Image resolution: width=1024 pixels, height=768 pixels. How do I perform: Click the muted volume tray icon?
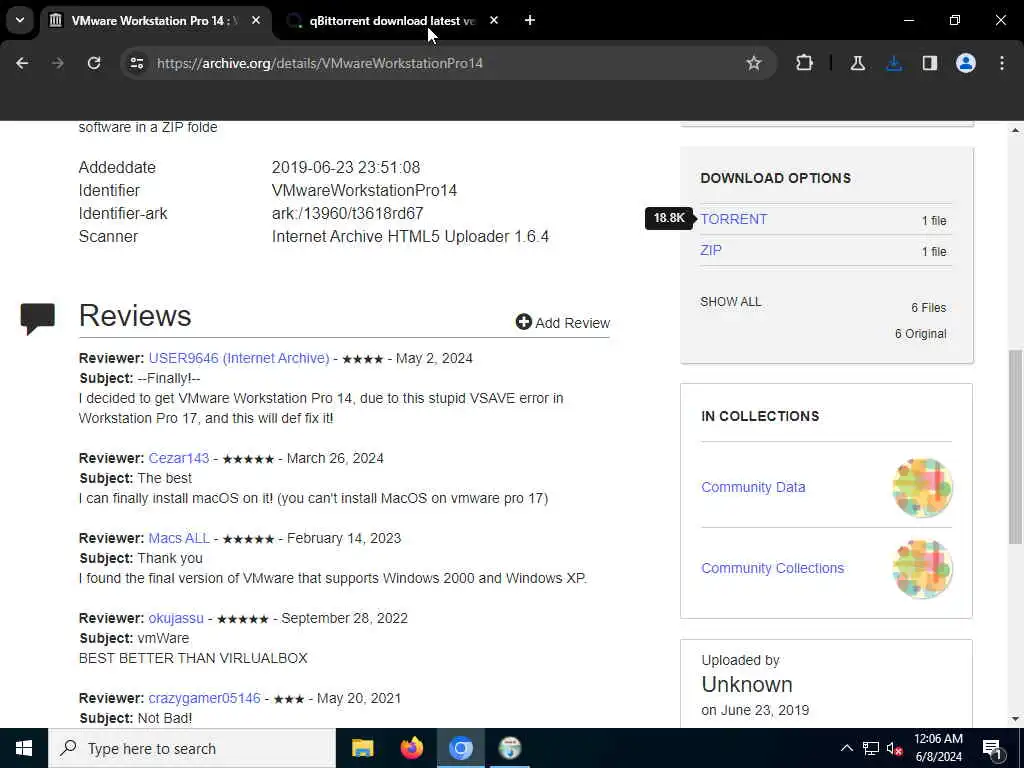pos(895,748)
